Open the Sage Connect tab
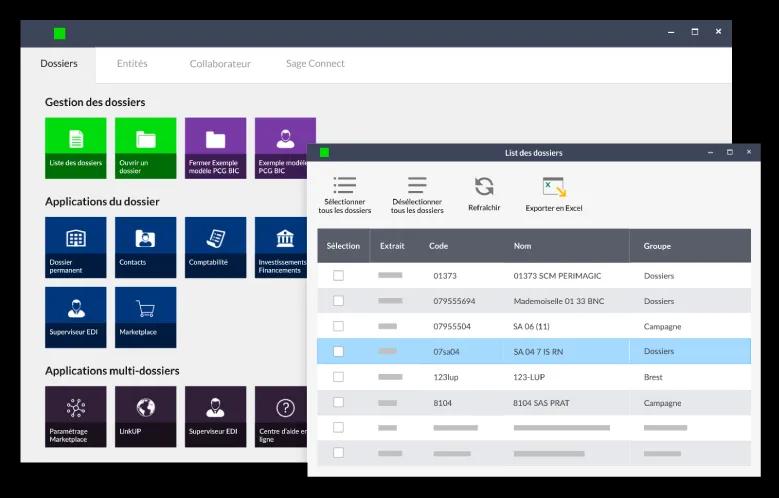This screenshot has width=779, height=498. click(x=315, y=64)
